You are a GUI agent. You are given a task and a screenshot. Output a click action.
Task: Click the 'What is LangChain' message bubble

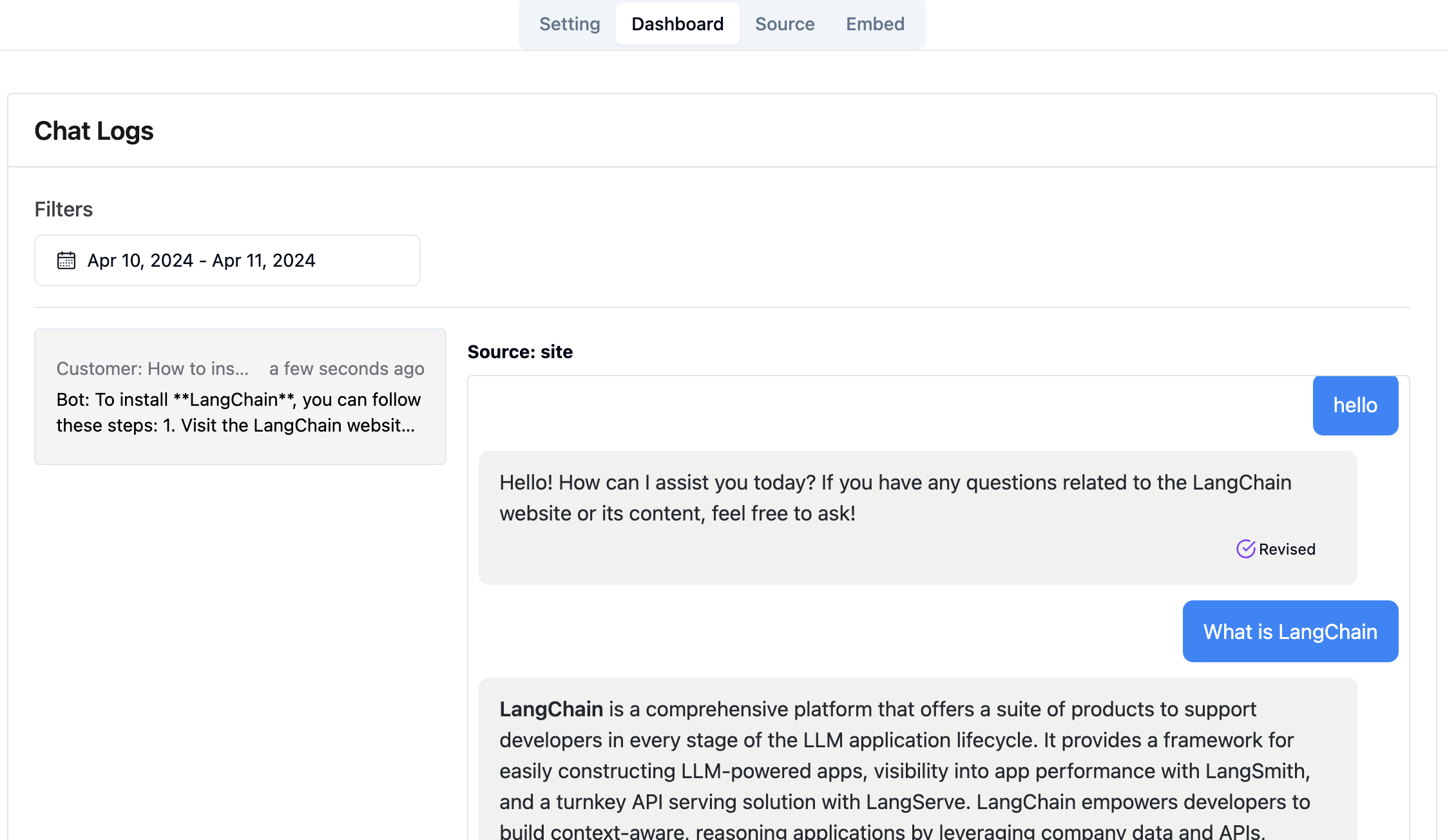point(1290,631)
